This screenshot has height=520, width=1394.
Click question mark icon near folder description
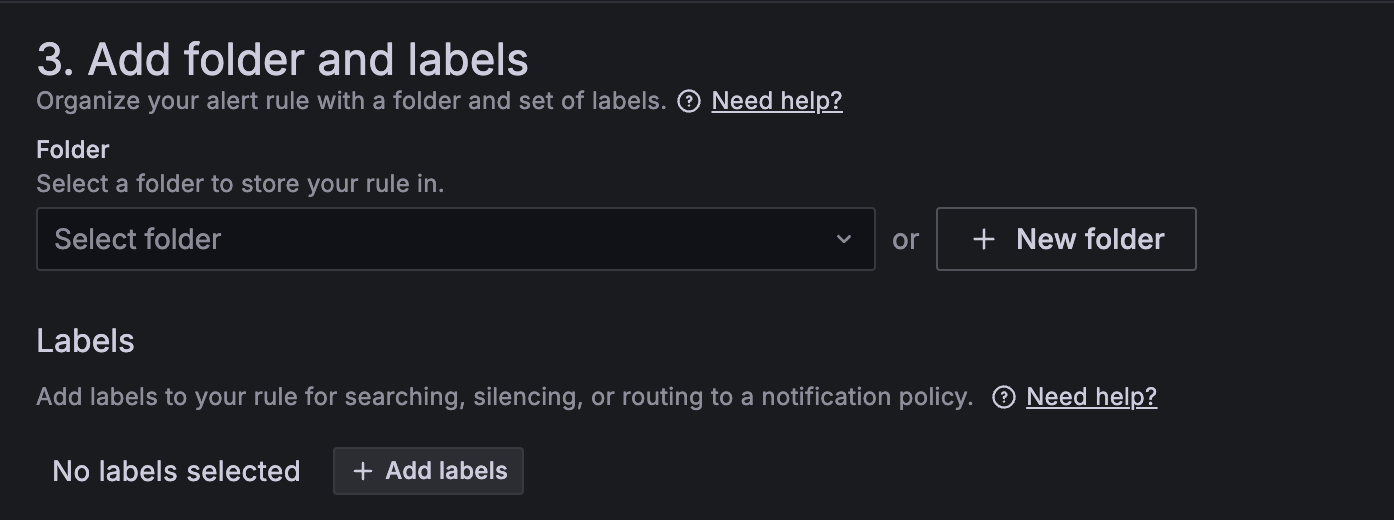(689, 101)
